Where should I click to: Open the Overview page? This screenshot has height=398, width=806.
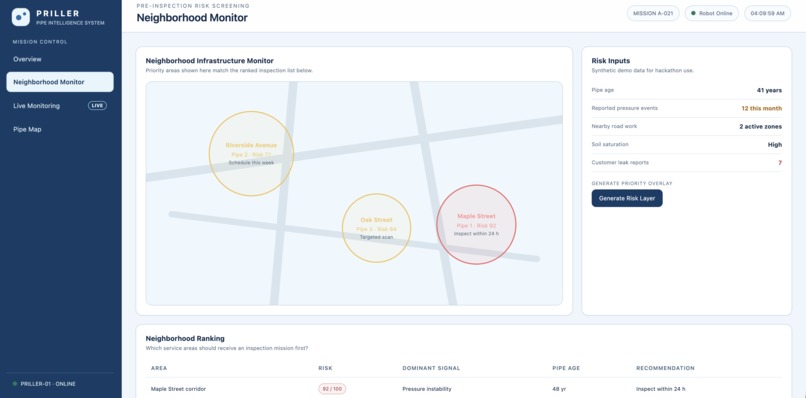click(28, 59)
